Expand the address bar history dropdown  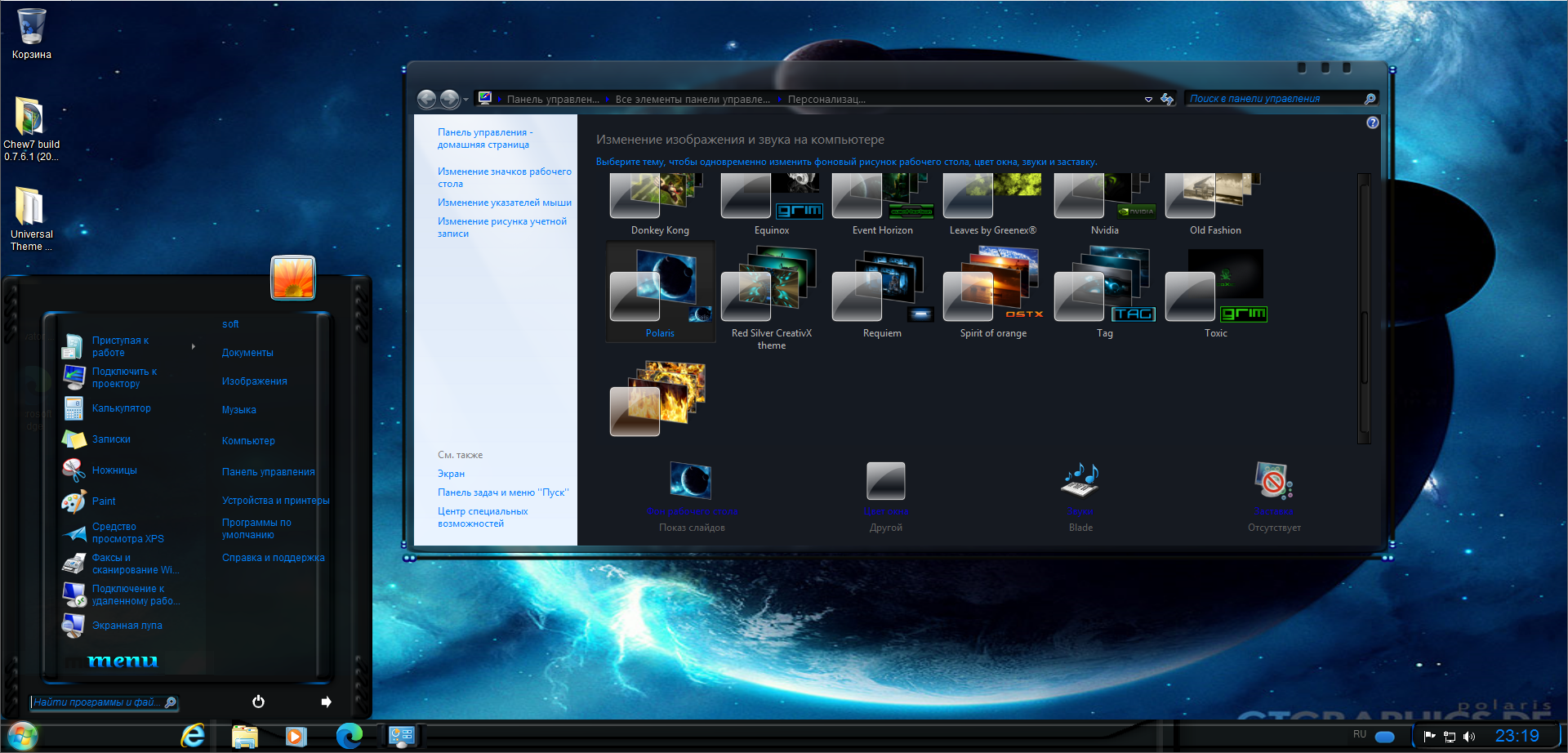coord(1148,99)
